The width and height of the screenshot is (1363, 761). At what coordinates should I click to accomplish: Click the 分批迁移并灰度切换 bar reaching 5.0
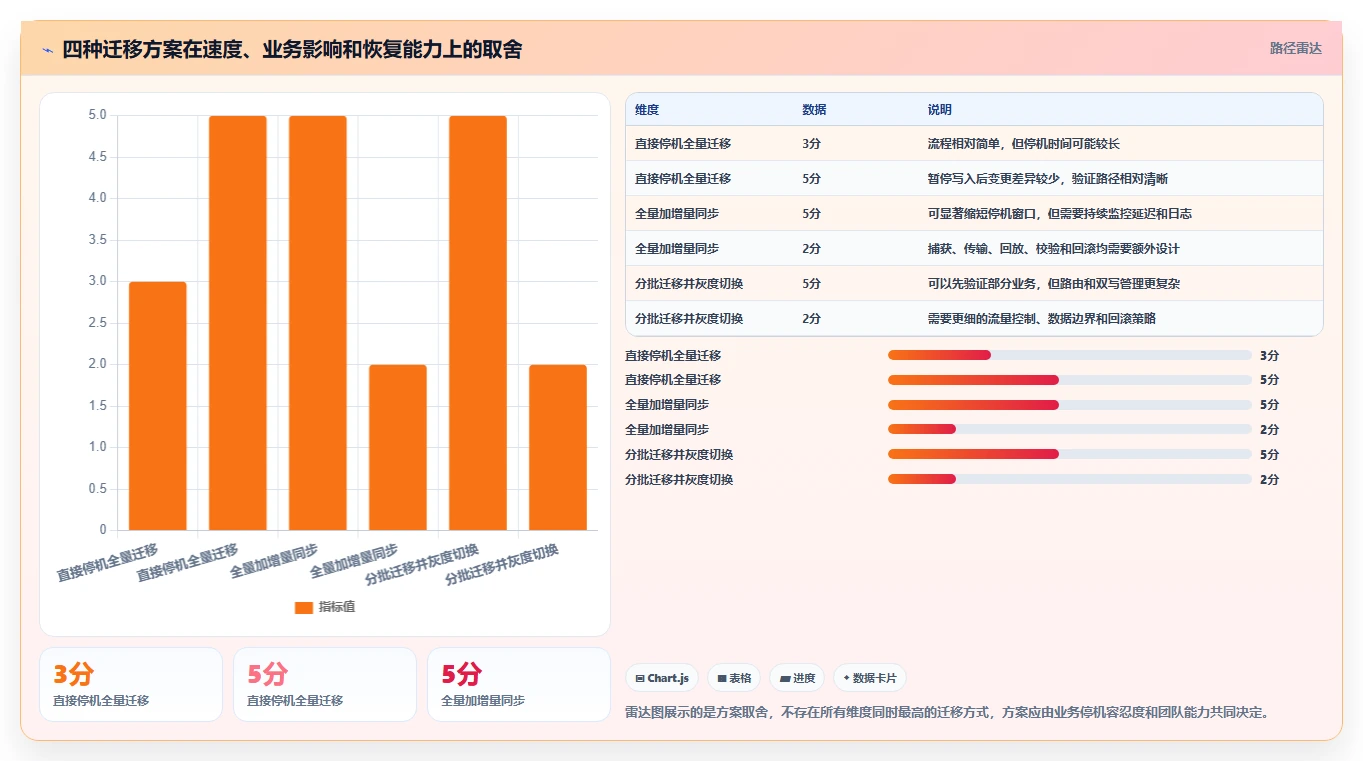click(x=478, y=323)
